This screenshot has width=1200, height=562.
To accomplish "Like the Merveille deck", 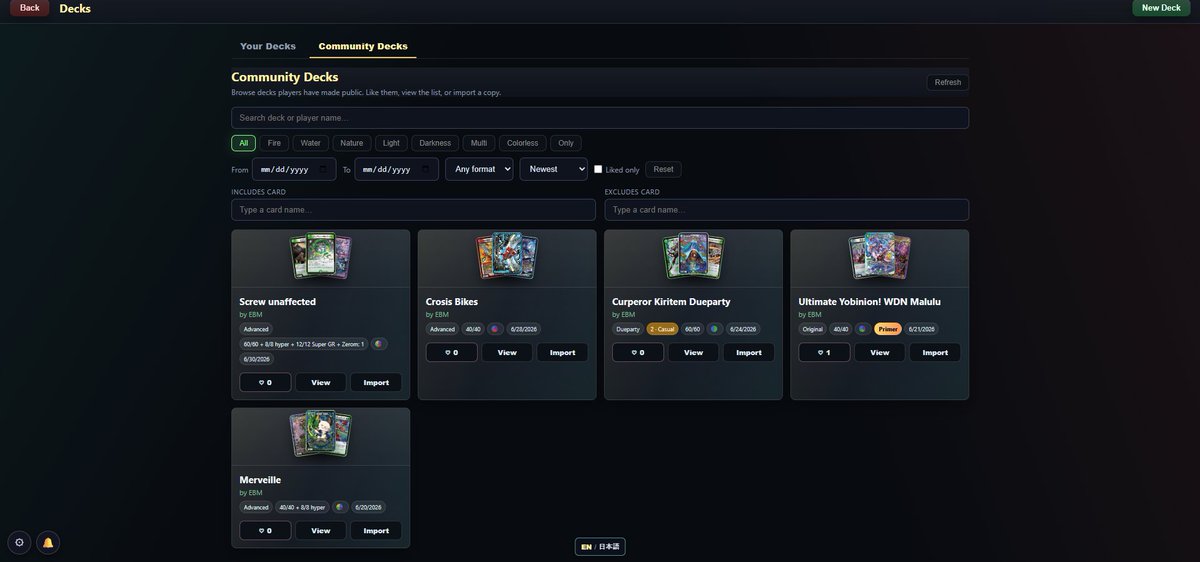I will 265,530.
